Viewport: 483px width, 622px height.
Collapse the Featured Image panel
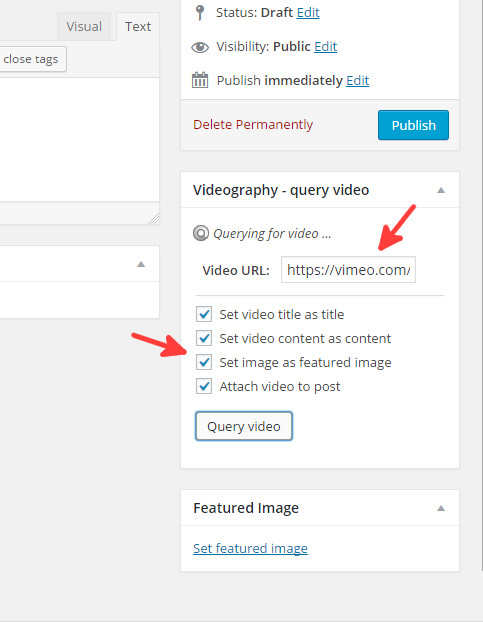(x=441, y=508)
